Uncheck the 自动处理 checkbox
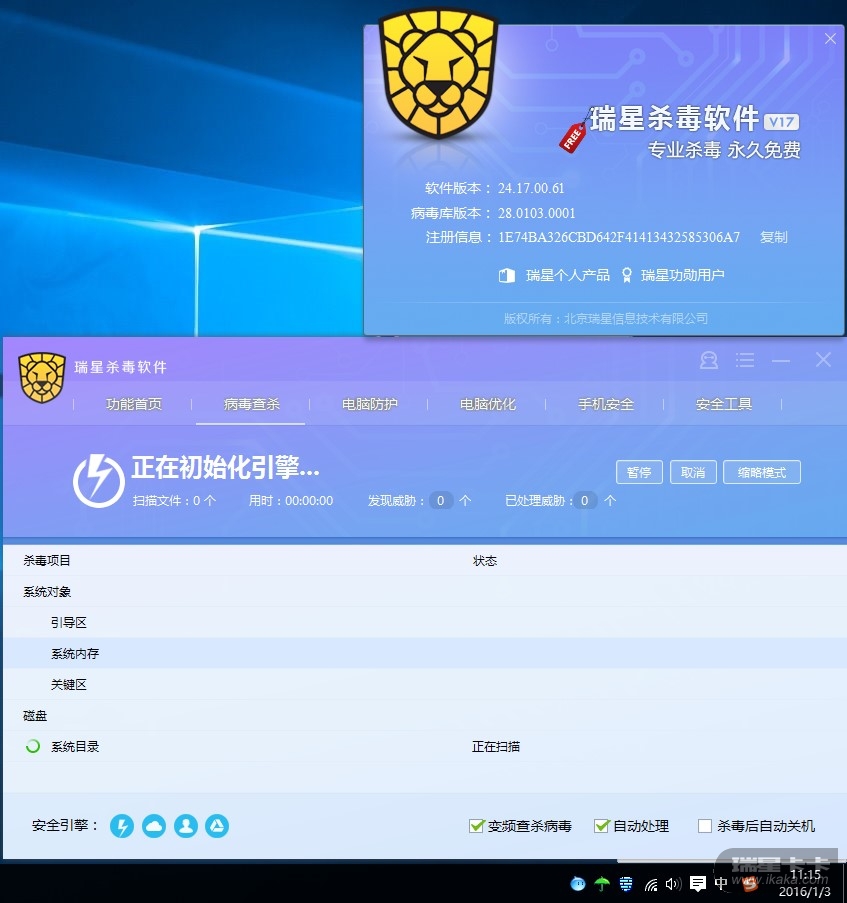This screenshot has height=903, width=847. [x=601, y=826]
